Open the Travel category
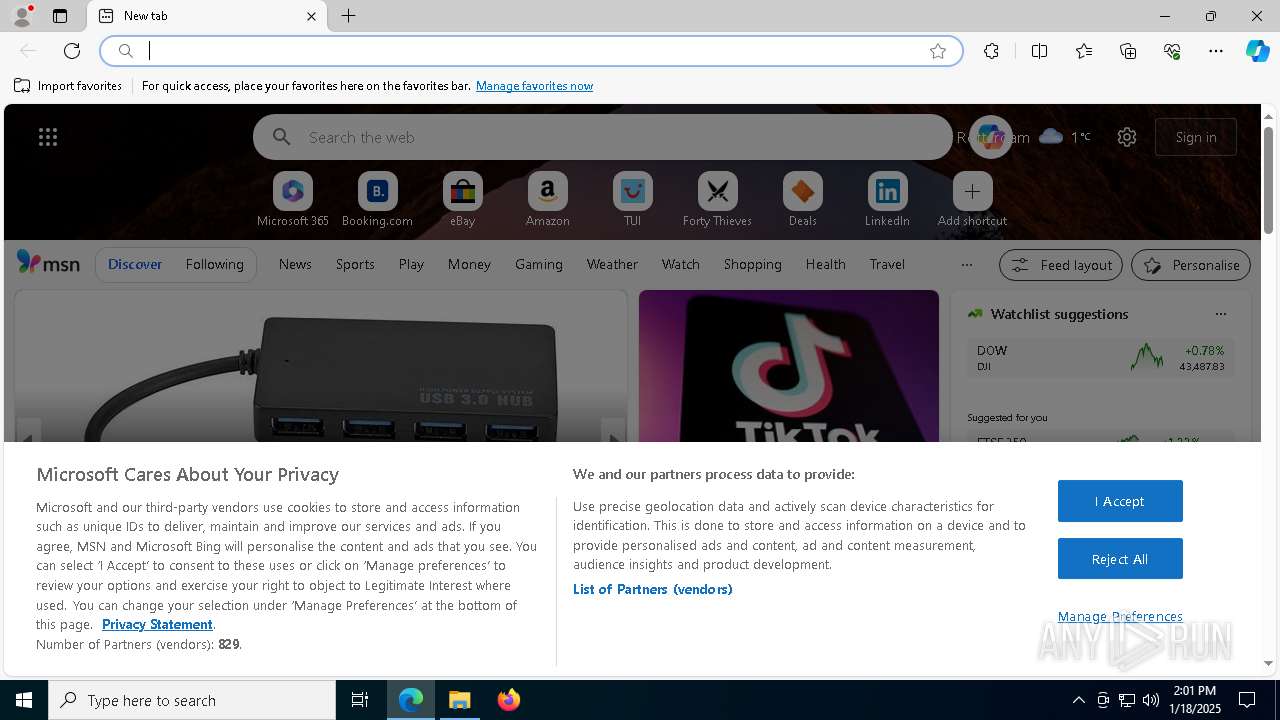1280x720 pixels. [x=887, y=264]
